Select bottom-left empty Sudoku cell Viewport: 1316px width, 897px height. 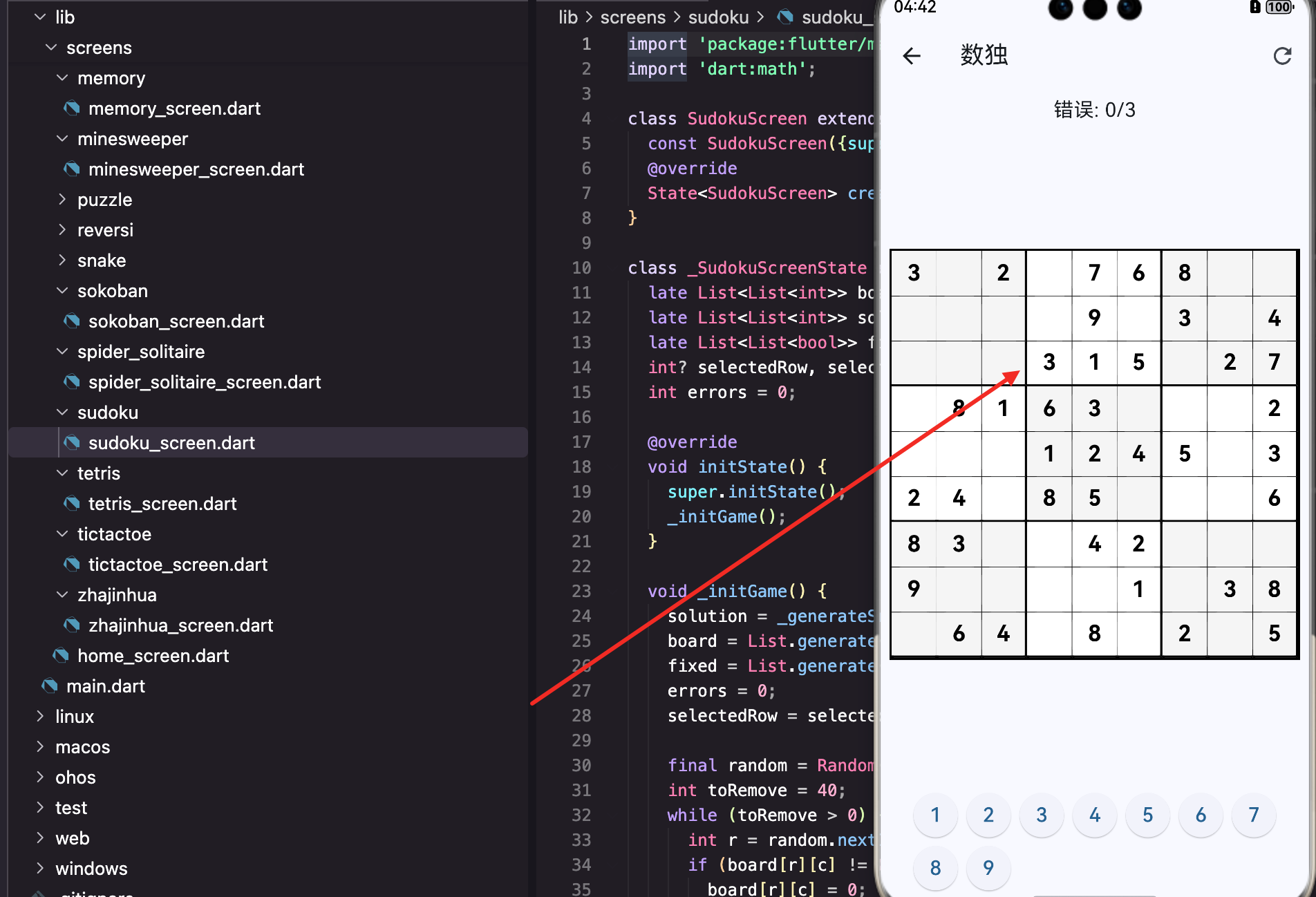click(914, 634)
